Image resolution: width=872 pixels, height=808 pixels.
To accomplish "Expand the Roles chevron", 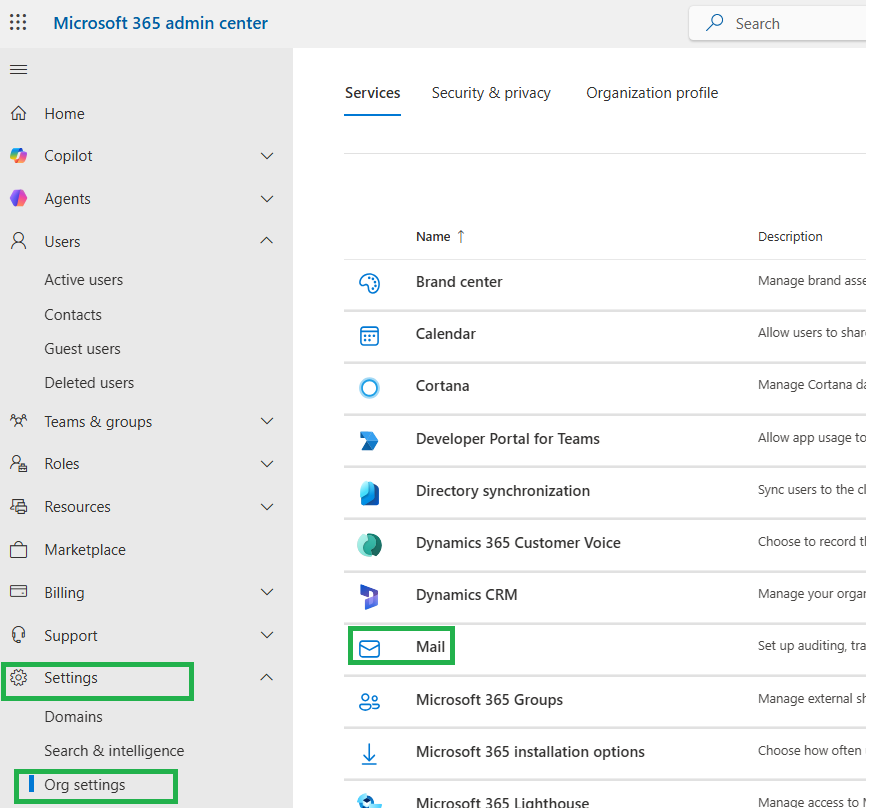I will [x=267, y=464].
